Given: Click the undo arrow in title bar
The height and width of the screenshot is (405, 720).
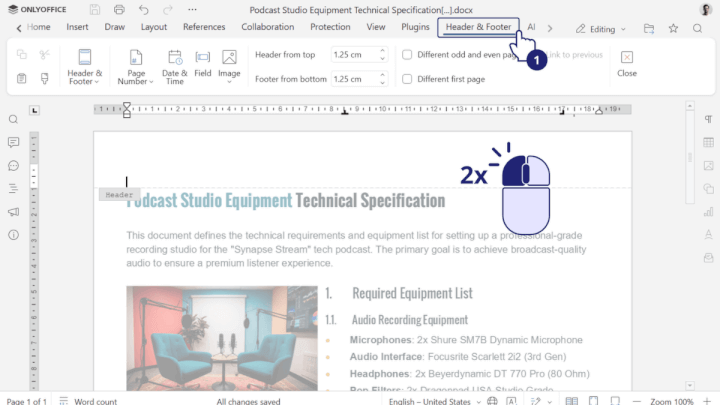Looking at the screenshot, I should click(144, 9).
